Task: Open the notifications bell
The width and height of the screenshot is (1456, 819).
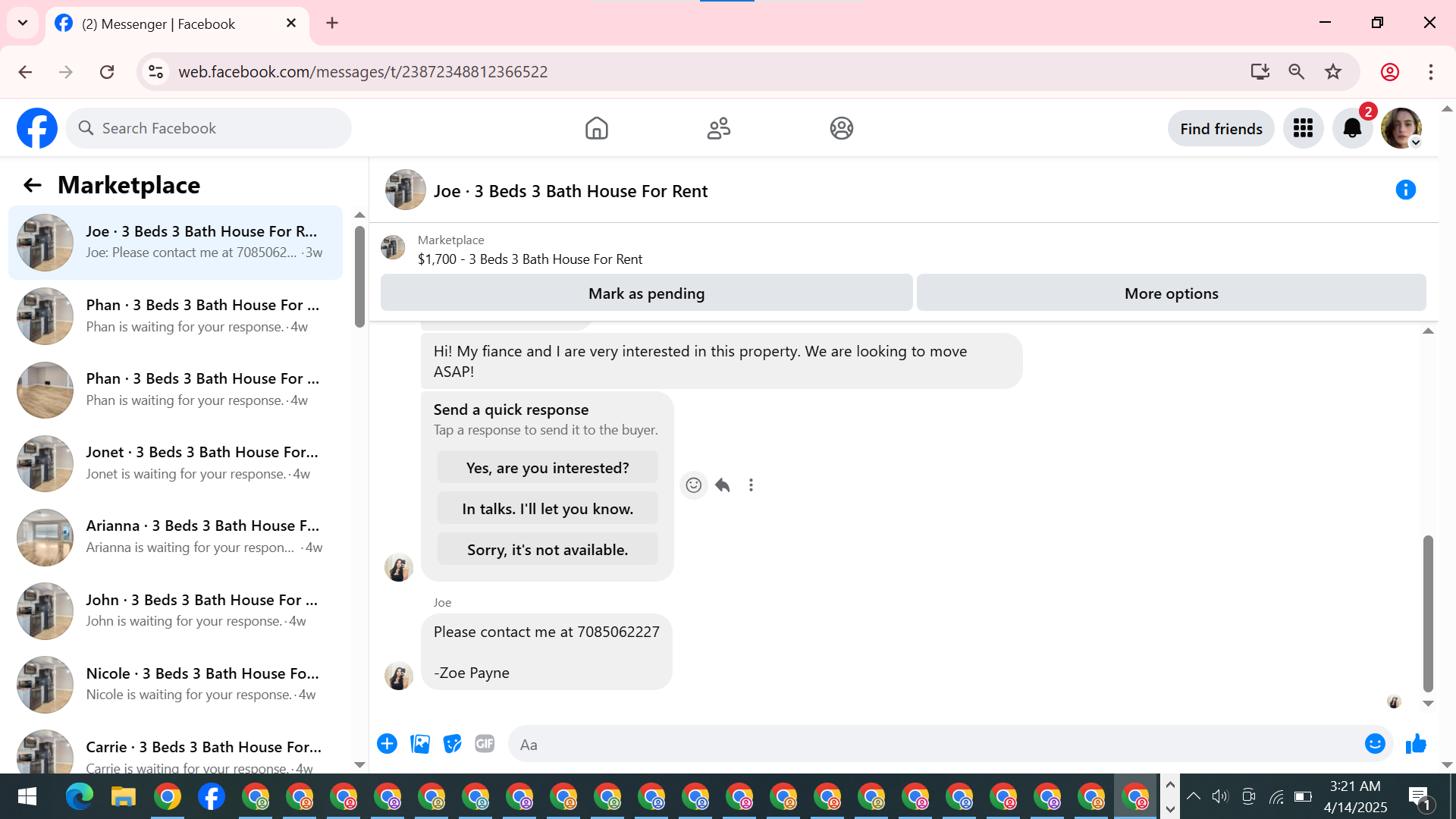Action: pyautogui.click(x=1352, y=128)
